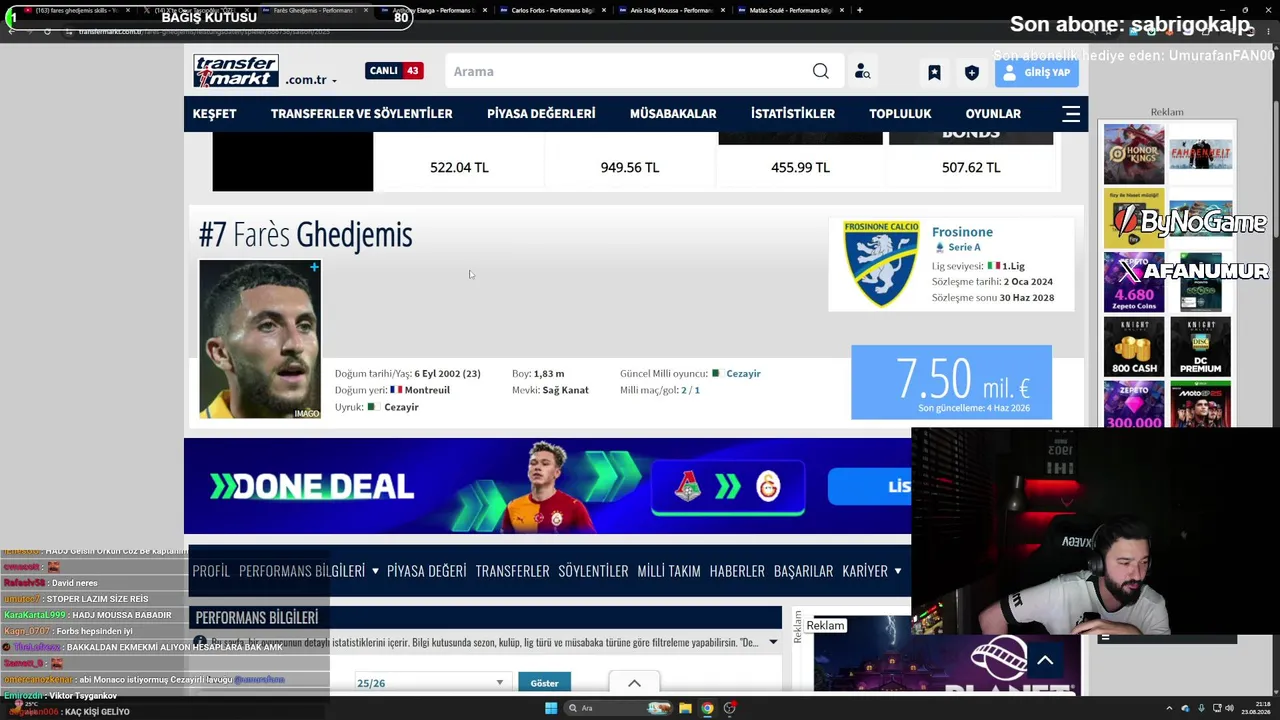1280x720 pixels.
Task: Open the Fahrenheit game ad thumbnail
Action: [x=1200, y=154]
